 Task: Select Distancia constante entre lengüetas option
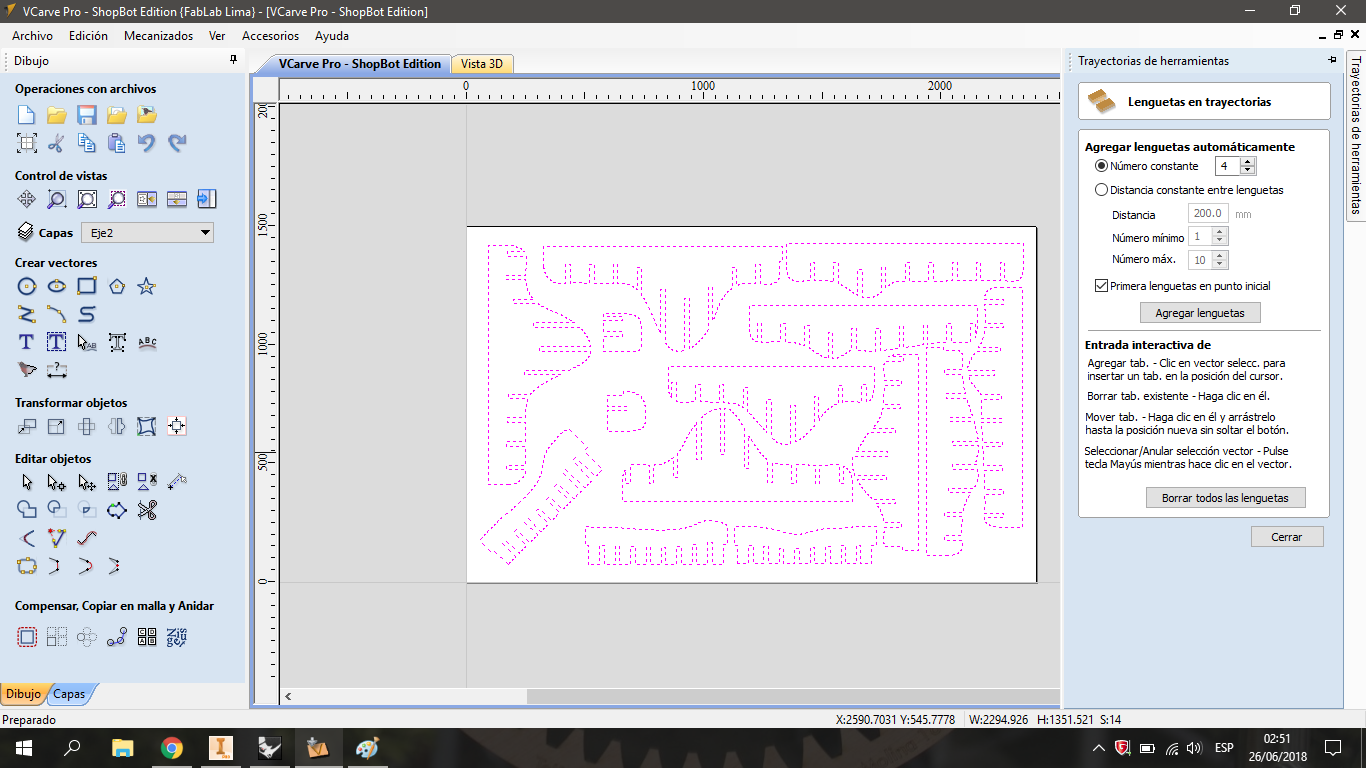[1101, 190]
